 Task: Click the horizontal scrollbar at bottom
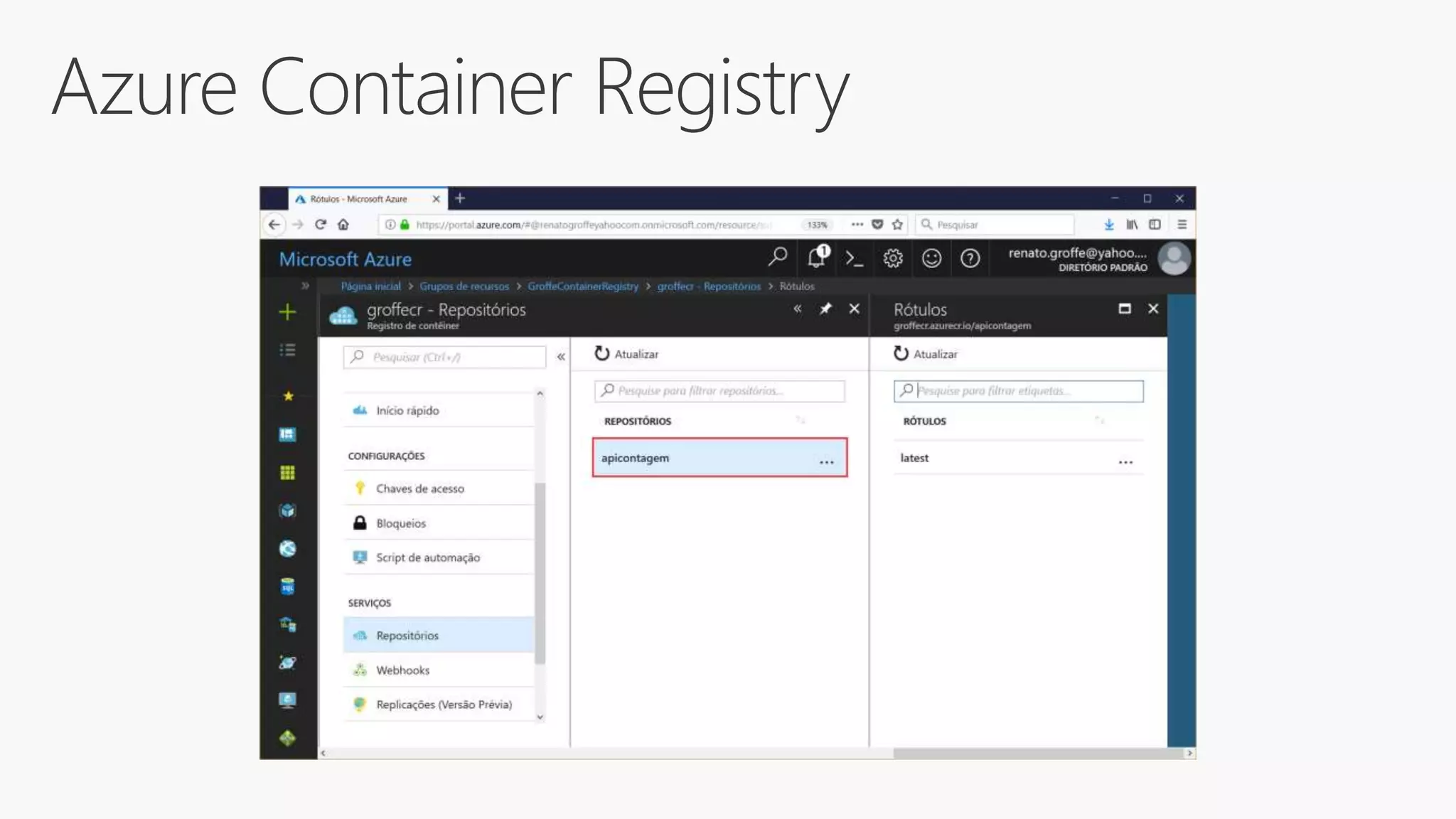(x=1038, y=753)
